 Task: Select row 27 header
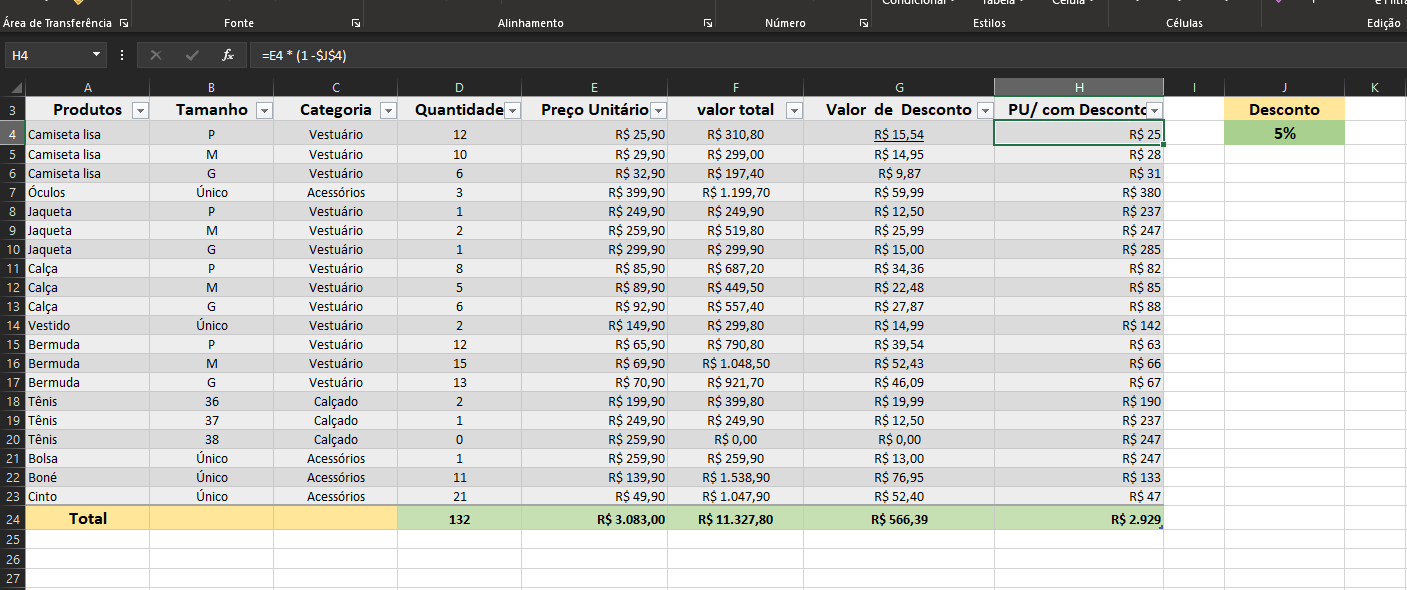(x=13, y=578)
